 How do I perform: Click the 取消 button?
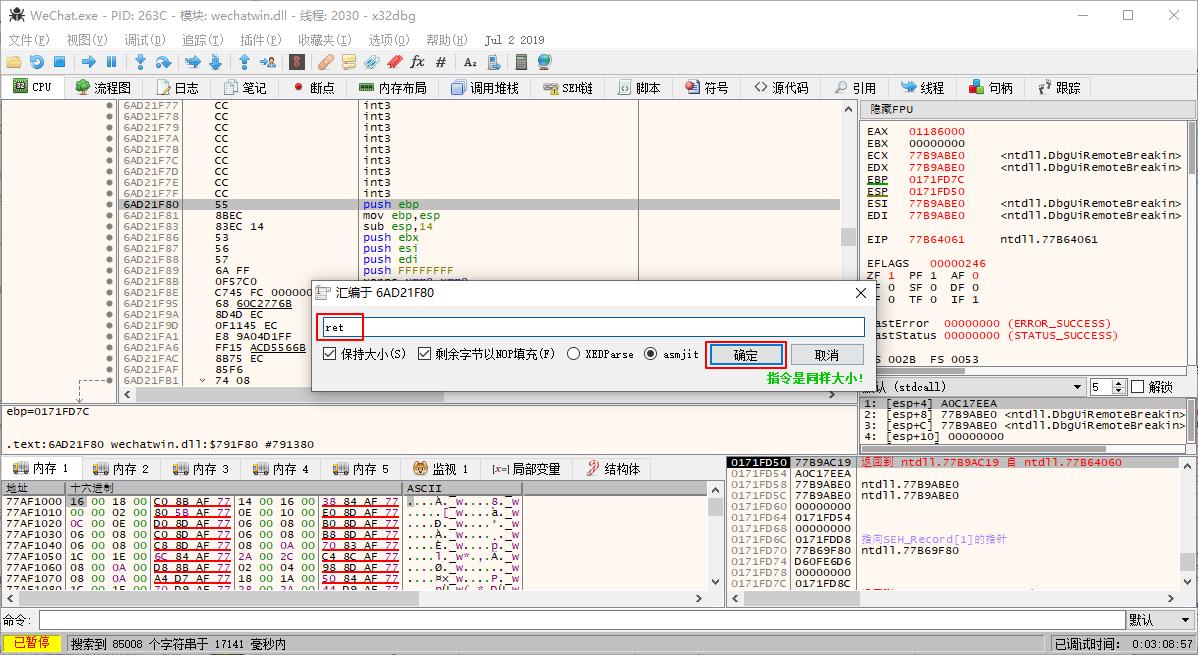[x=826, y=355]
